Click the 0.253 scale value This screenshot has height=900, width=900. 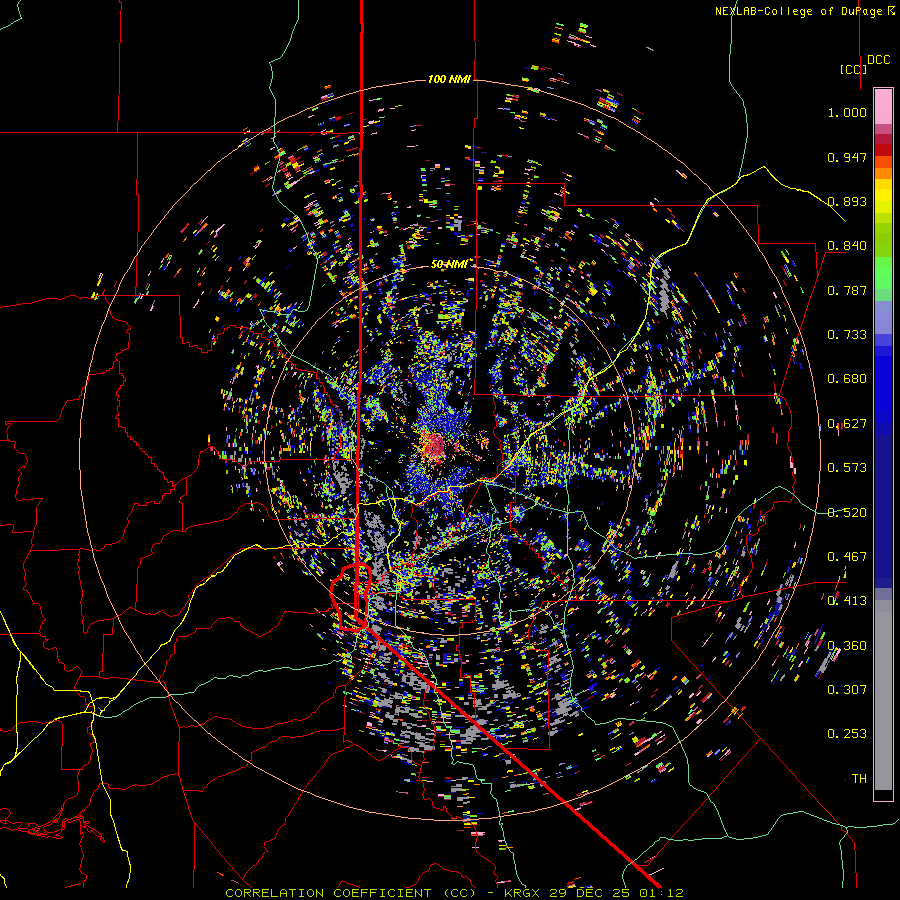[x=847, y=734]
